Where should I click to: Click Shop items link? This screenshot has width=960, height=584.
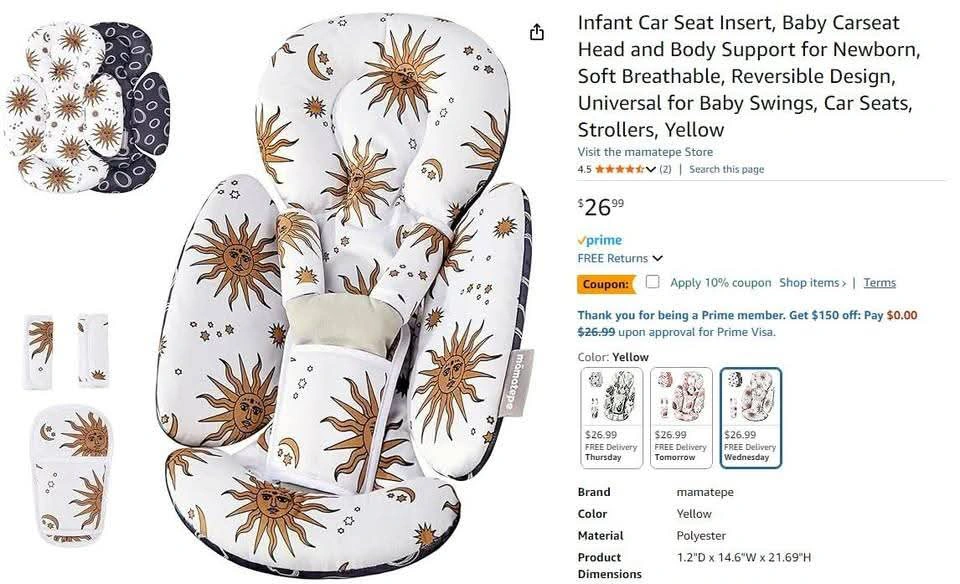[812, 282]
